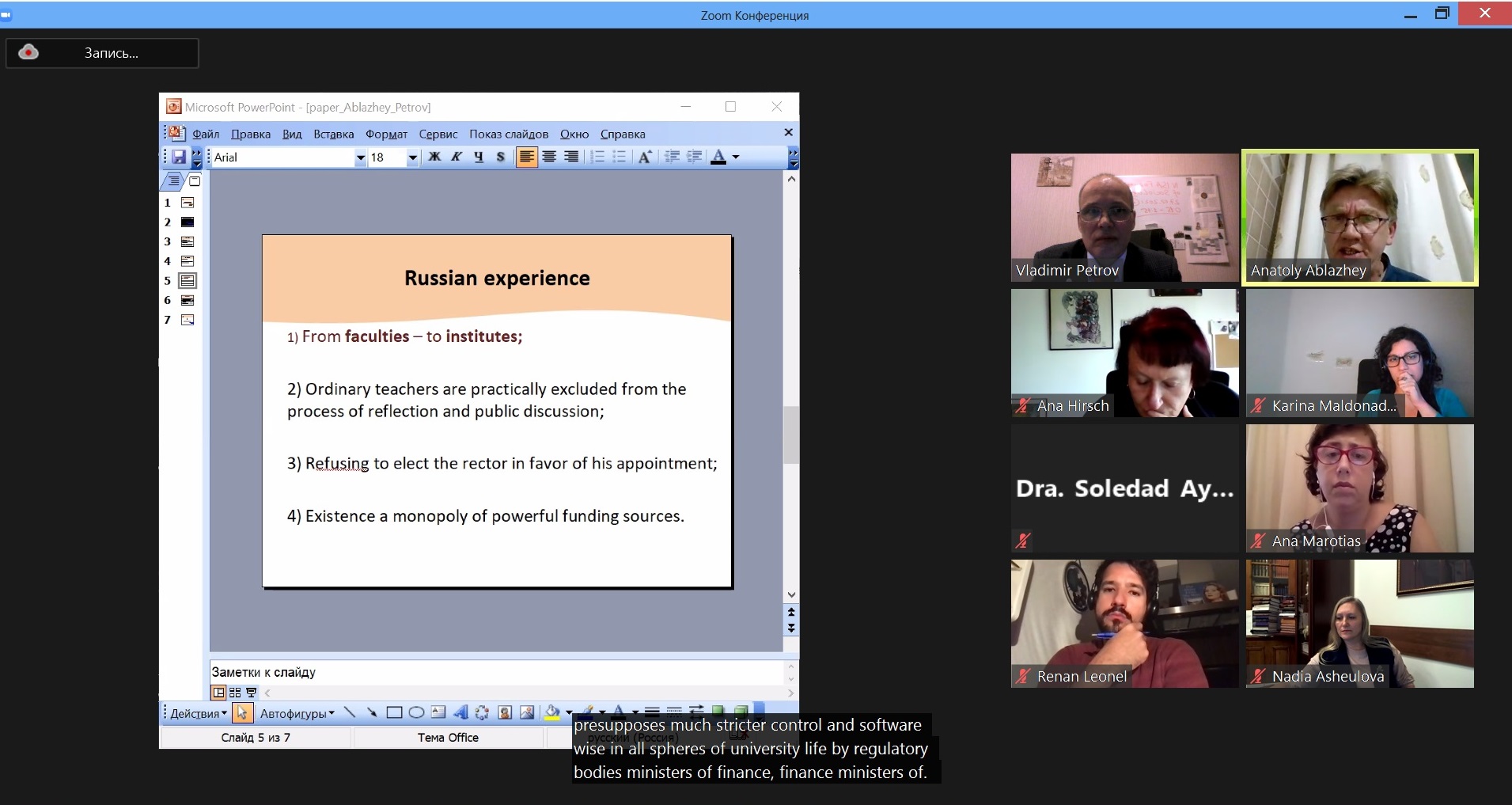This screenshot has width=1512, height=805.
Task: Open the Действия drawing actions button
Action: pos(198,714)
